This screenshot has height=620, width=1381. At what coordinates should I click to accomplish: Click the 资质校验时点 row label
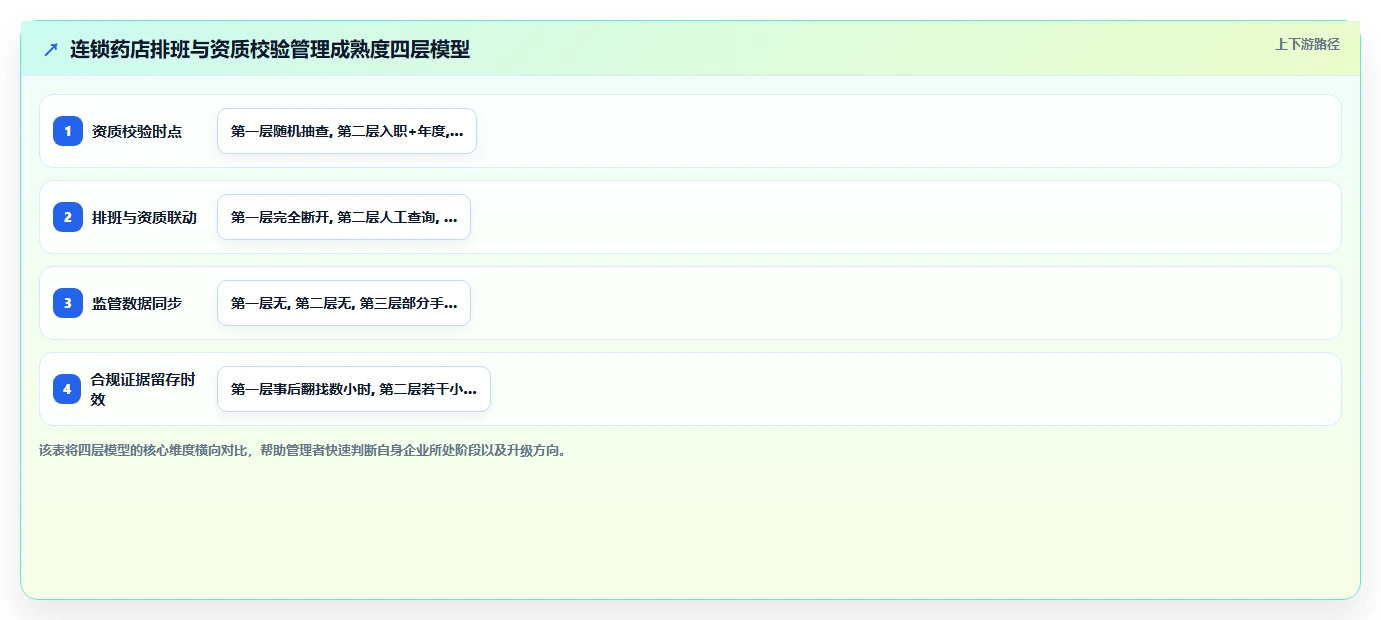(137, 131)
